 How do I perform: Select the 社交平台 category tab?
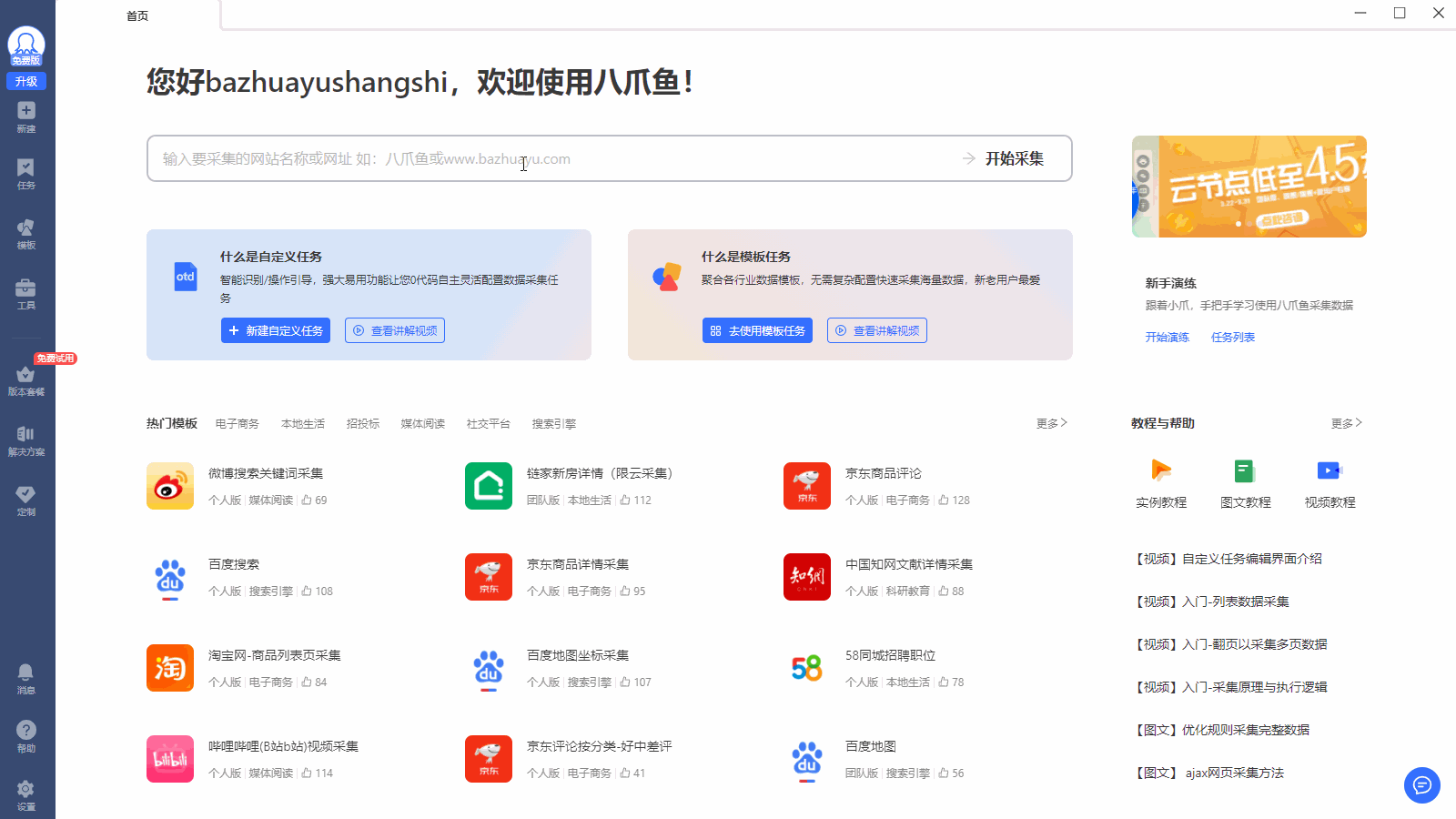pos(489,423)
